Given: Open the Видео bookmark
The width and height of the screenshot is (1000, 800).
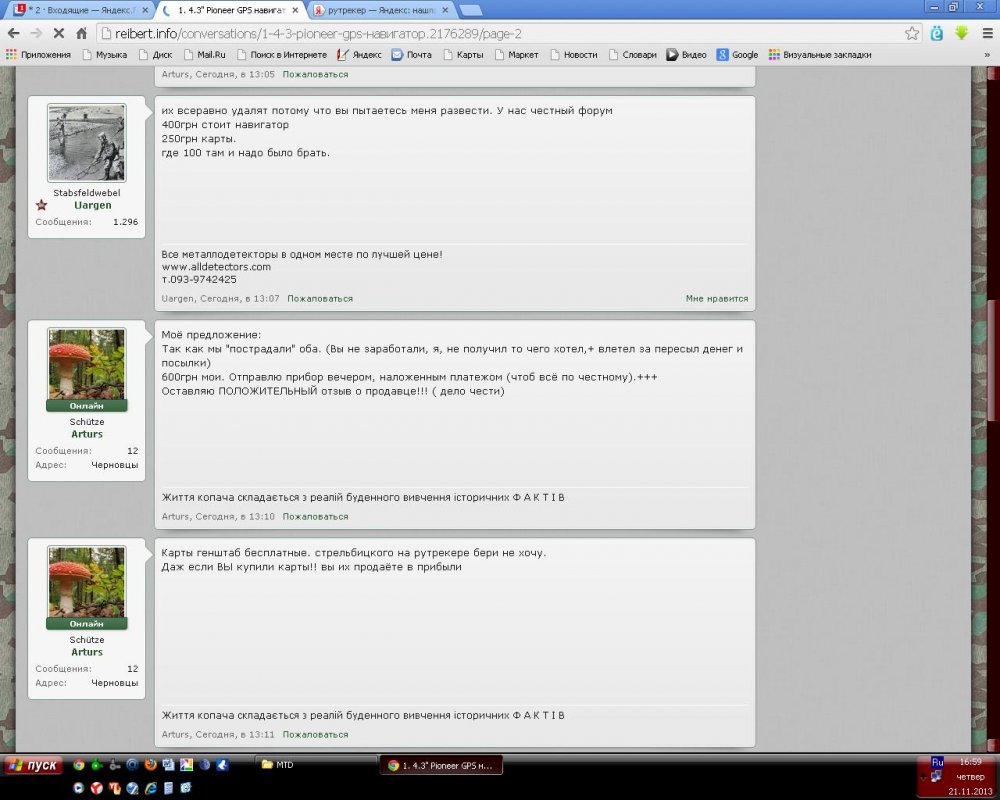Looking at the screenshot, I should coord(687,55).
